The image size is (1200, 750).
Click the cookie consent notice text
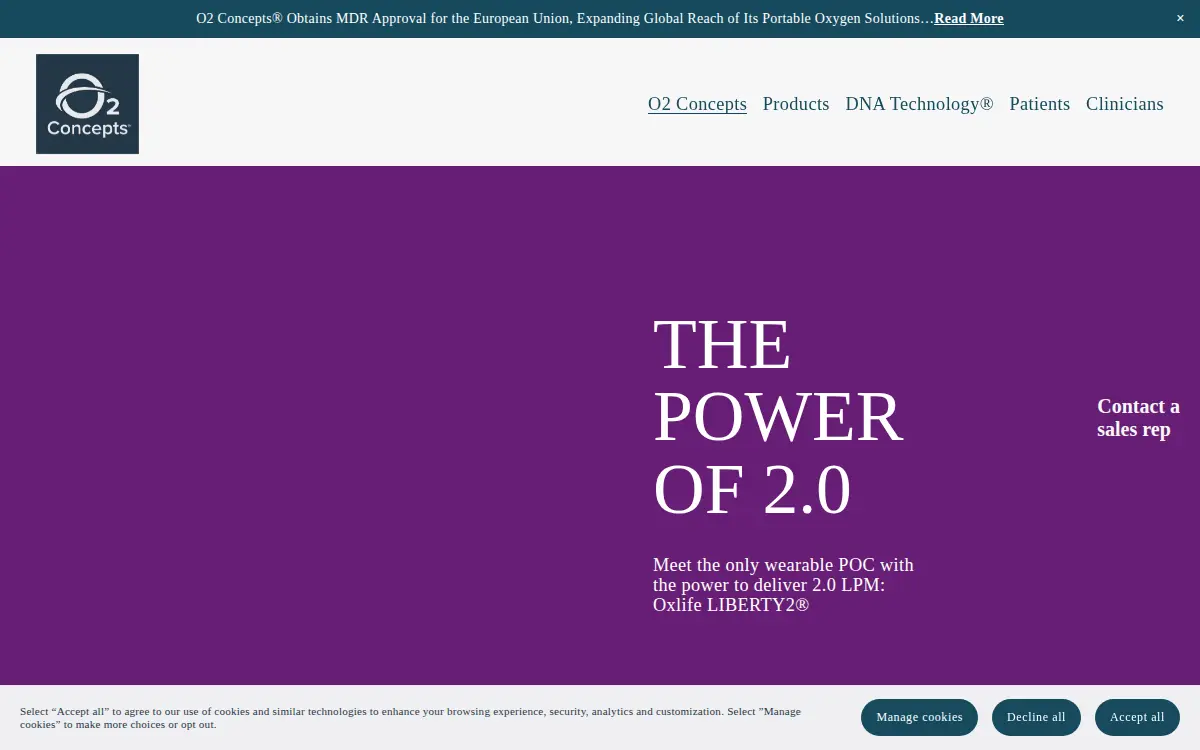point(411,718)
